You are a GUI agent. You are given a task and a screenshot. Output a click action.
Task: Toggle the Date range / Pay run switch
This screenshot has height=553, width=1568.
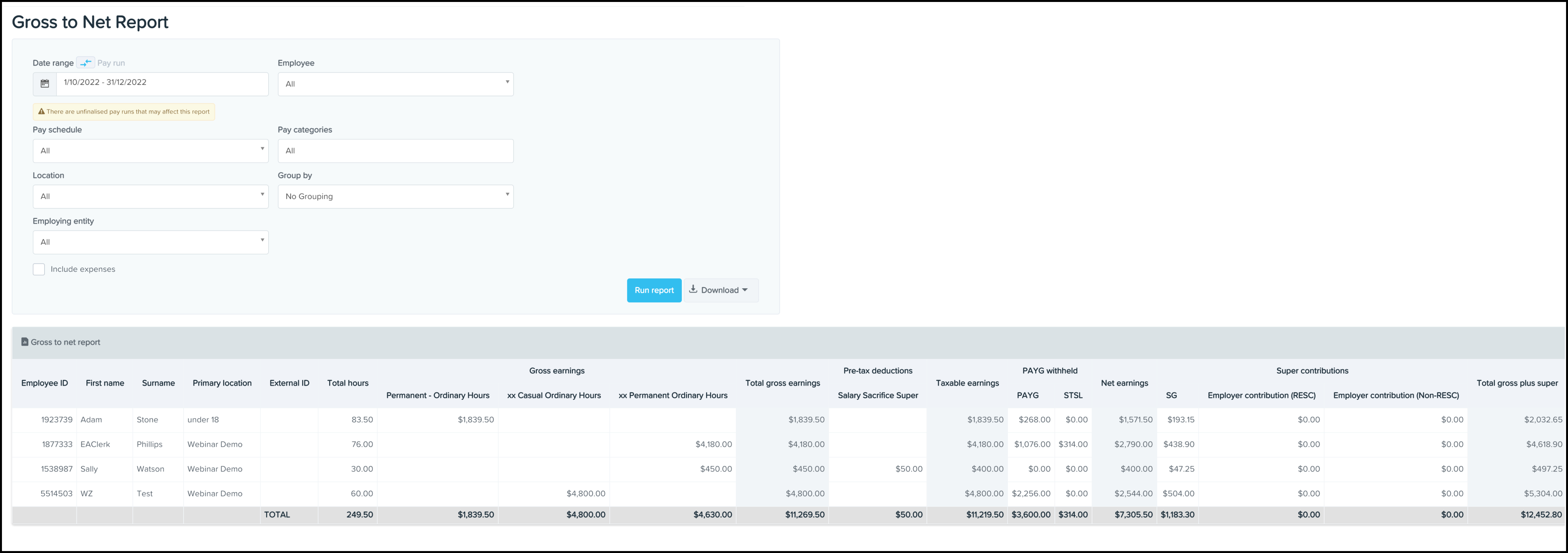coord(86,63)
